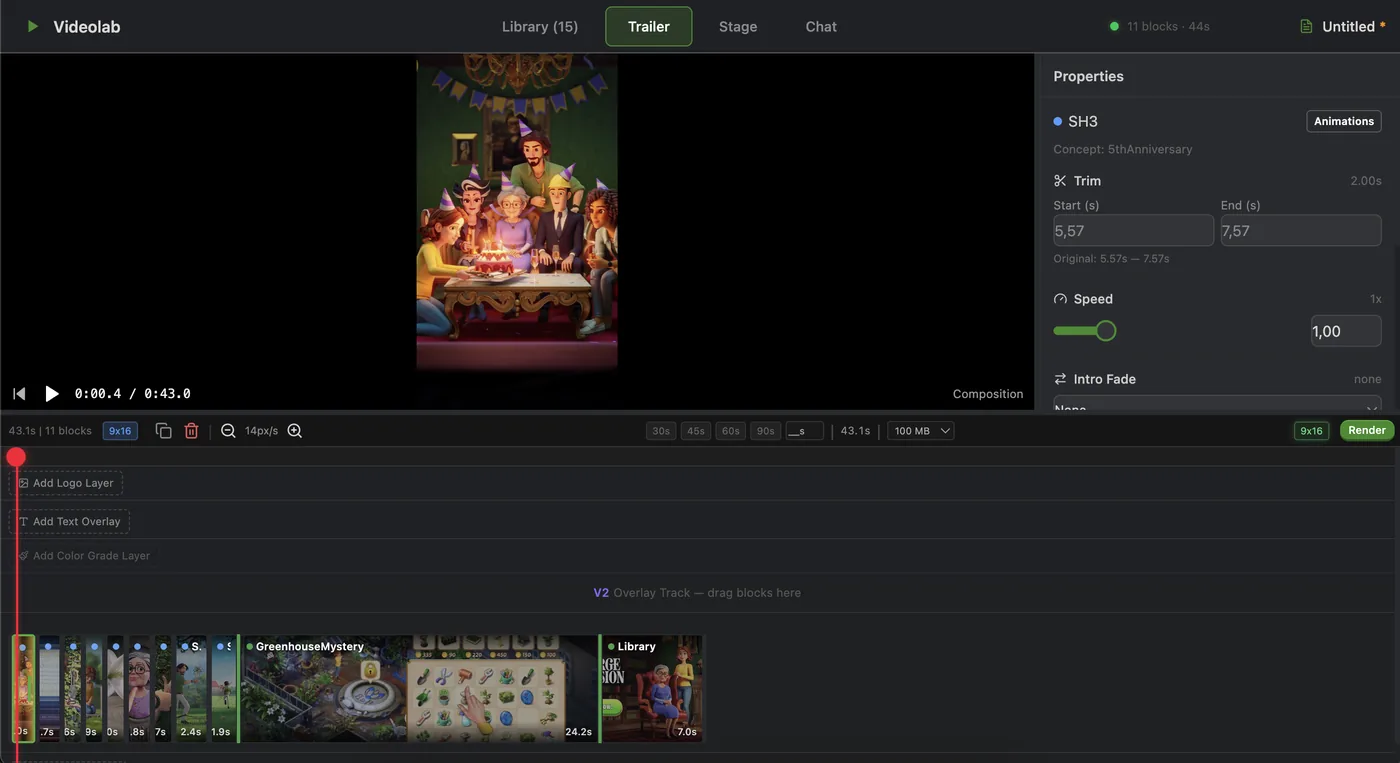Add a Logo Layer

(x=66, y=483)
